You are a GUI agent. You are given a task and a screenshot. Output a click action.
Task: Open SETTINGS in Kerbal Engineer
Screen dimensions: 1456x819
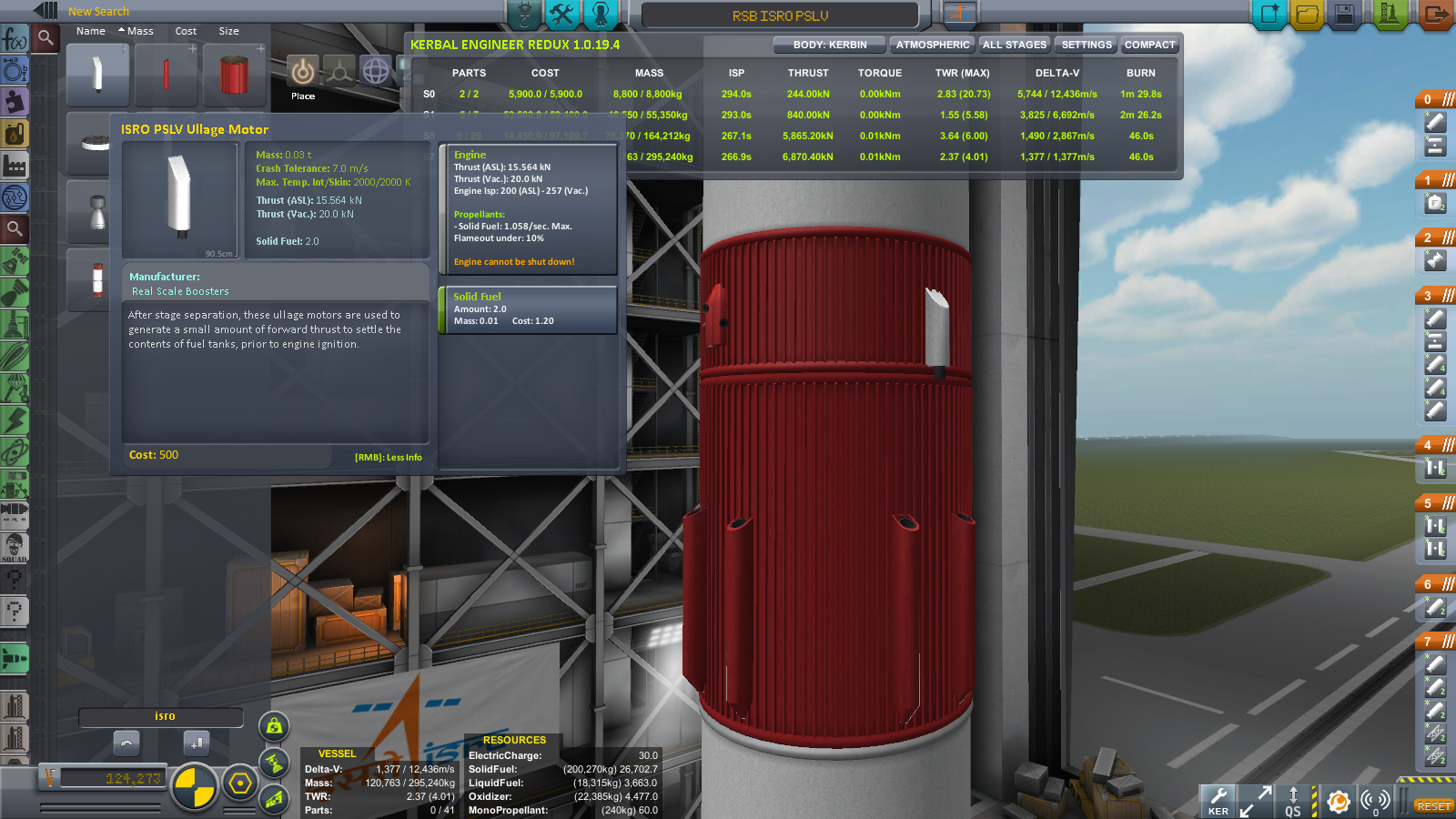1087,45
